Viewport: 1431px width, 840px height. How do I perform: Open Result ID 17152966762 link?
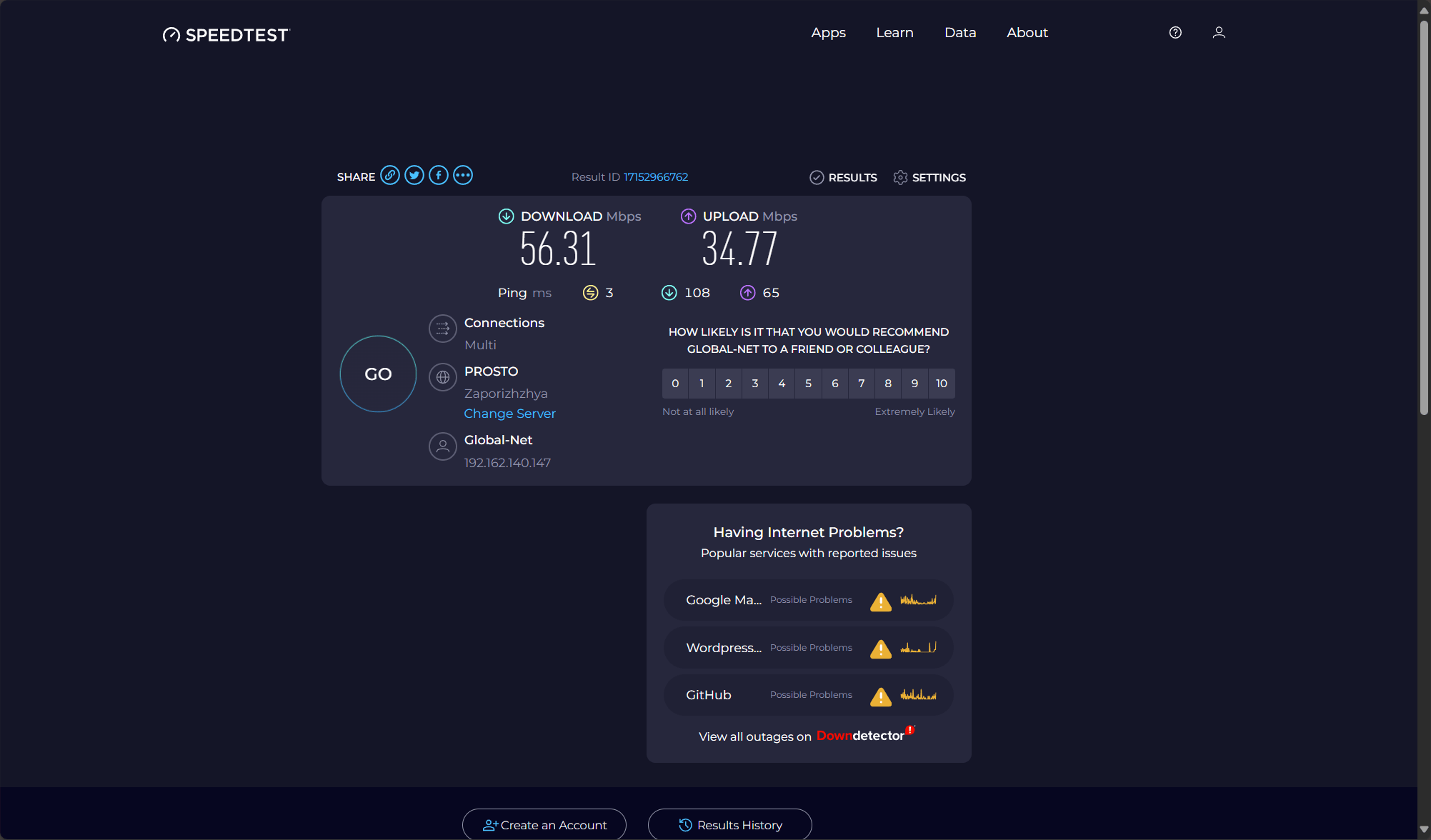(x=656, y=176)
